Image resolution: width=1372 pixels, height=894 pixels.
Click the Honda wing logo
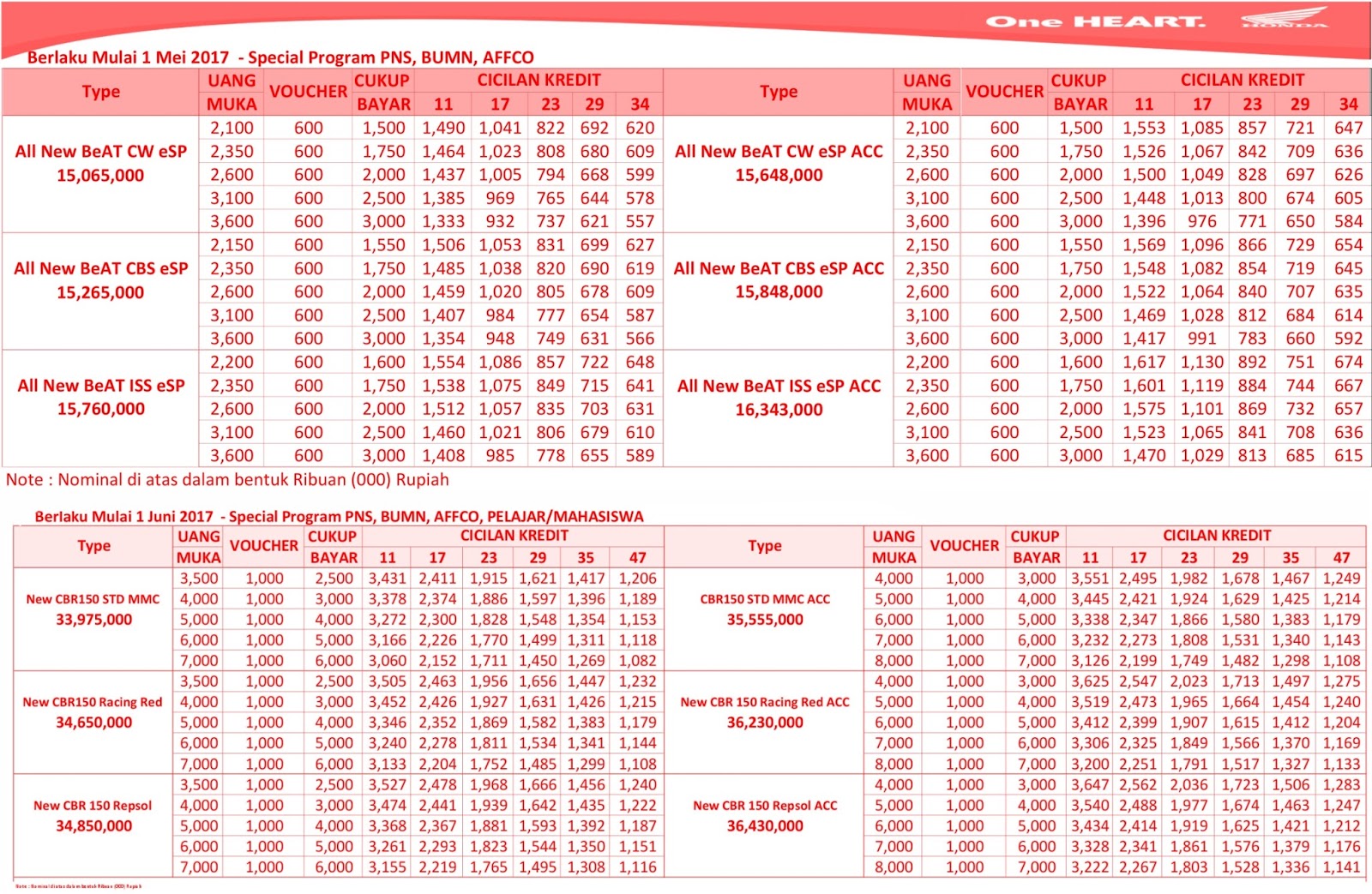click(x=1284, y=18)
